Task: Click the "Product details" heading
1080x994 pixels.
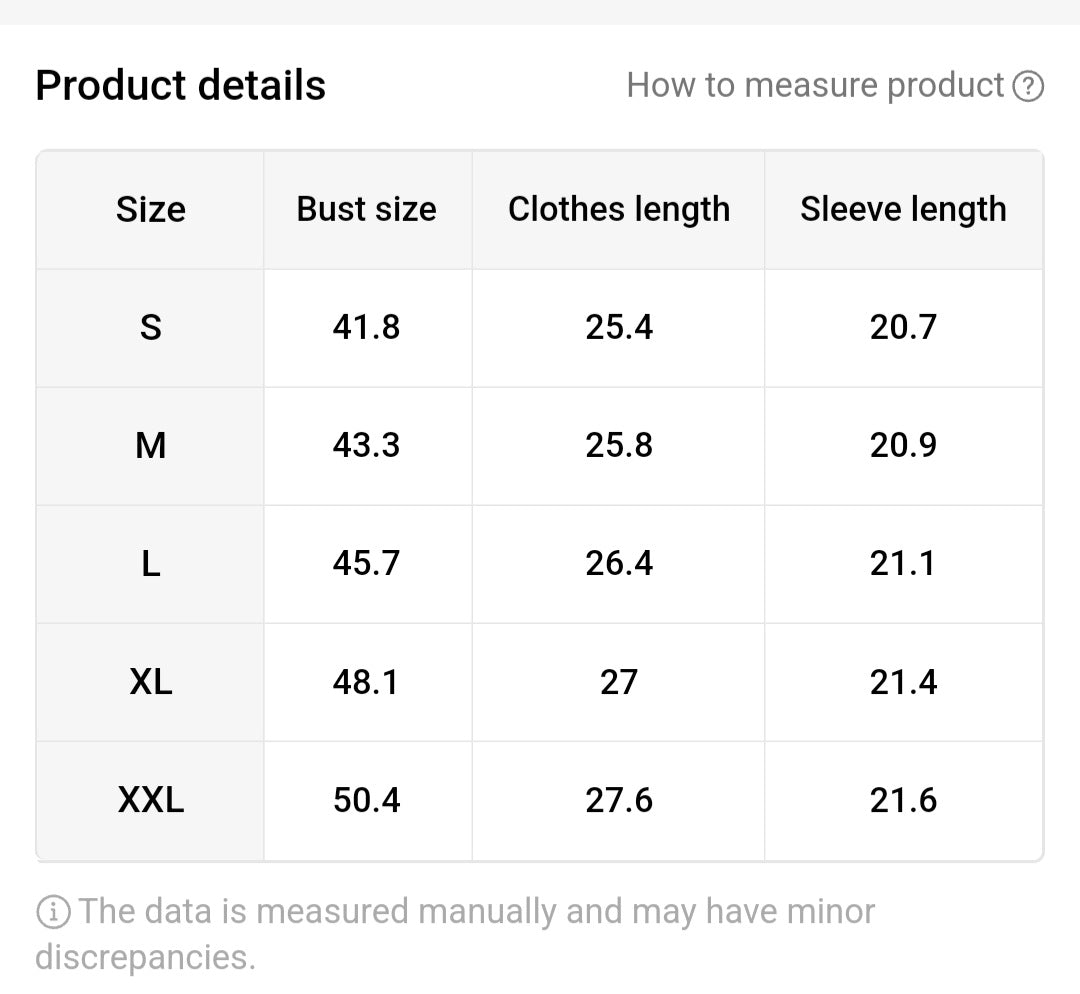Action: tap(181, 86)
